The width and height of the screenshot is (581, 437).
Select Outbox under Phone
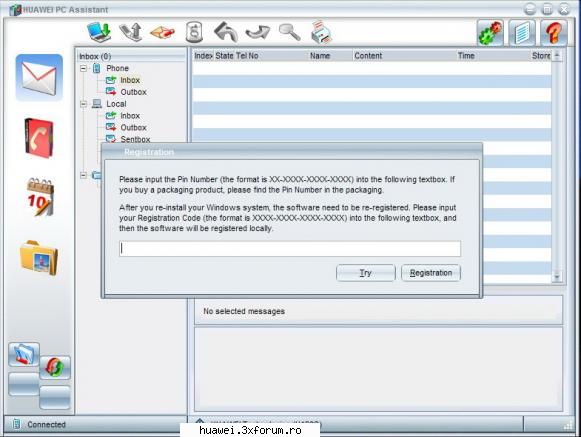133,92
